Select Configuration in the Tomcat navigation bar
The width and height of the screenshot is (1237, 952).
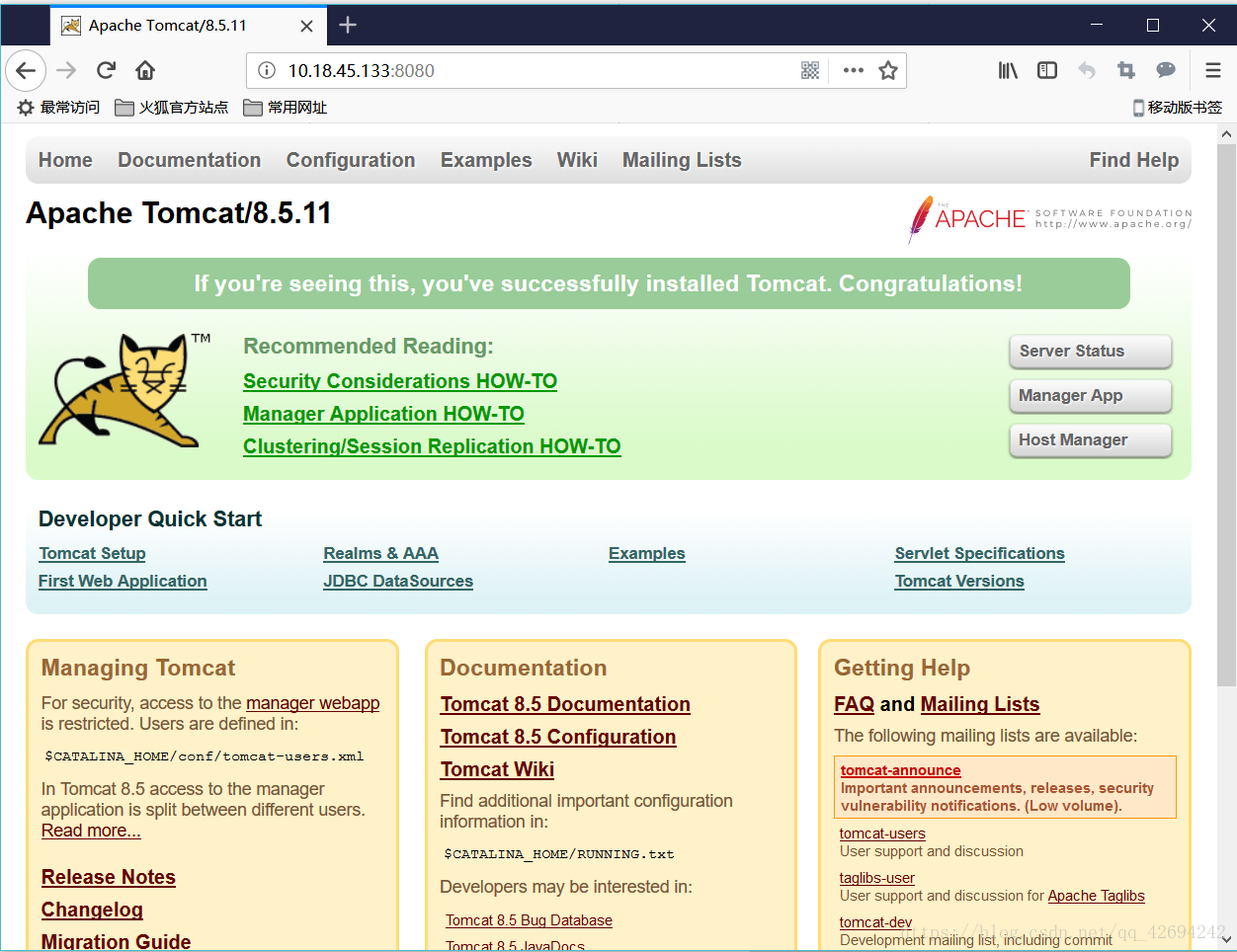click(350, 159)
